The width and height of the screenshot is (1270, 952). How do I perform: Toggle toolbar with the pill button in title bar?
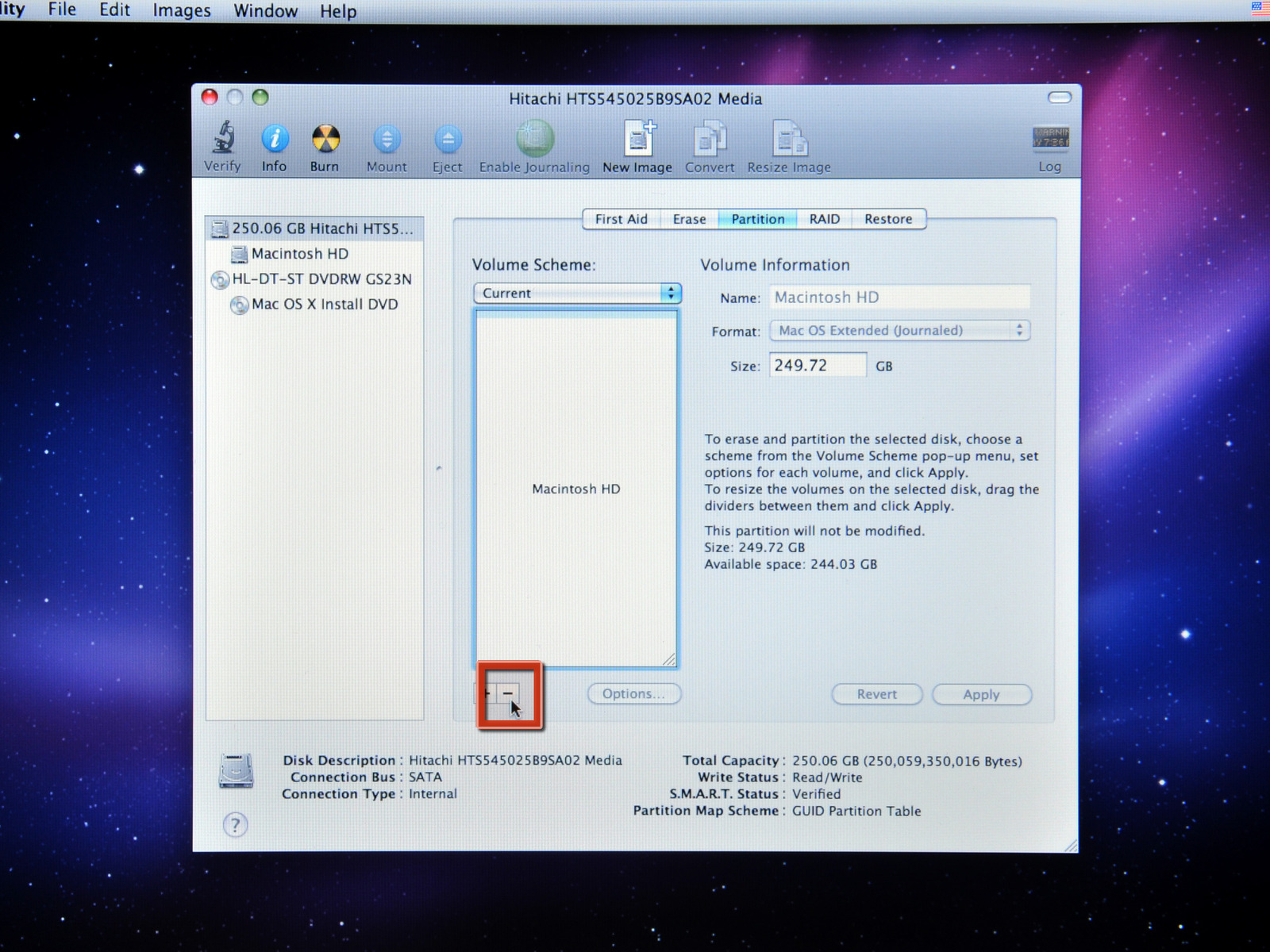[x=1060, y=98]
